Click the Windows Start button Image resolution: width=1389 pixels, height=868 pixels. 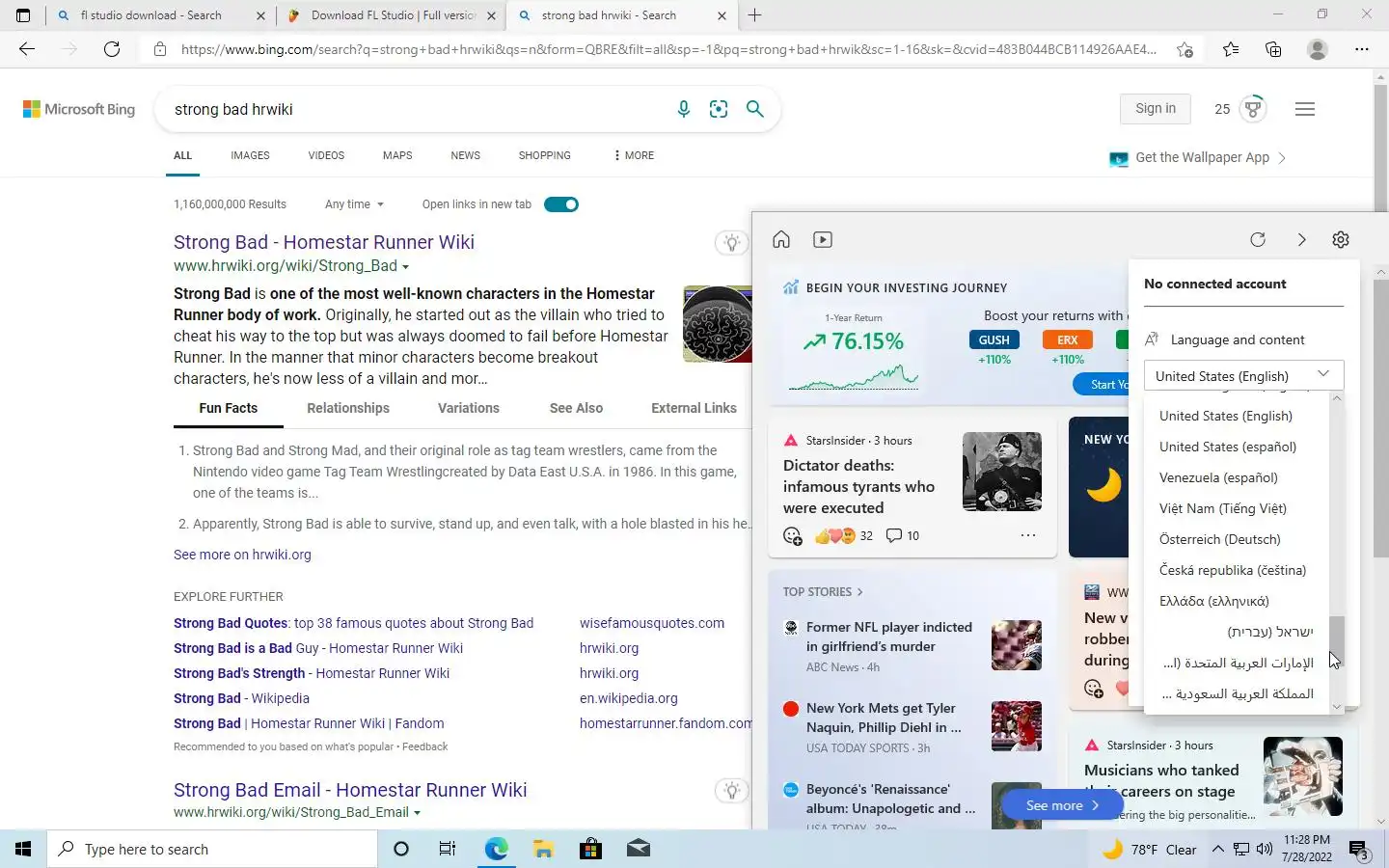(23, 849)
